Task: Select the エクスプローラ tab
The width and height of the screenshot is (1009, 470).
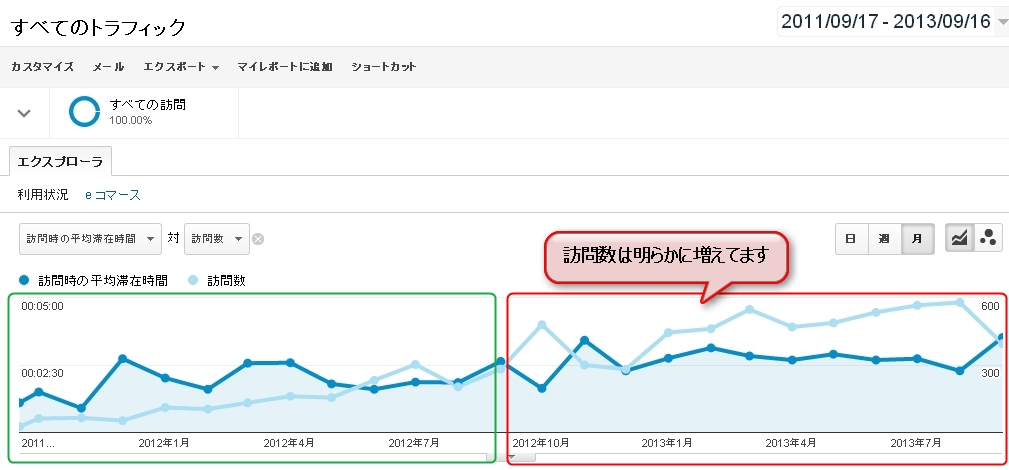Action: (x=60, y=161)
